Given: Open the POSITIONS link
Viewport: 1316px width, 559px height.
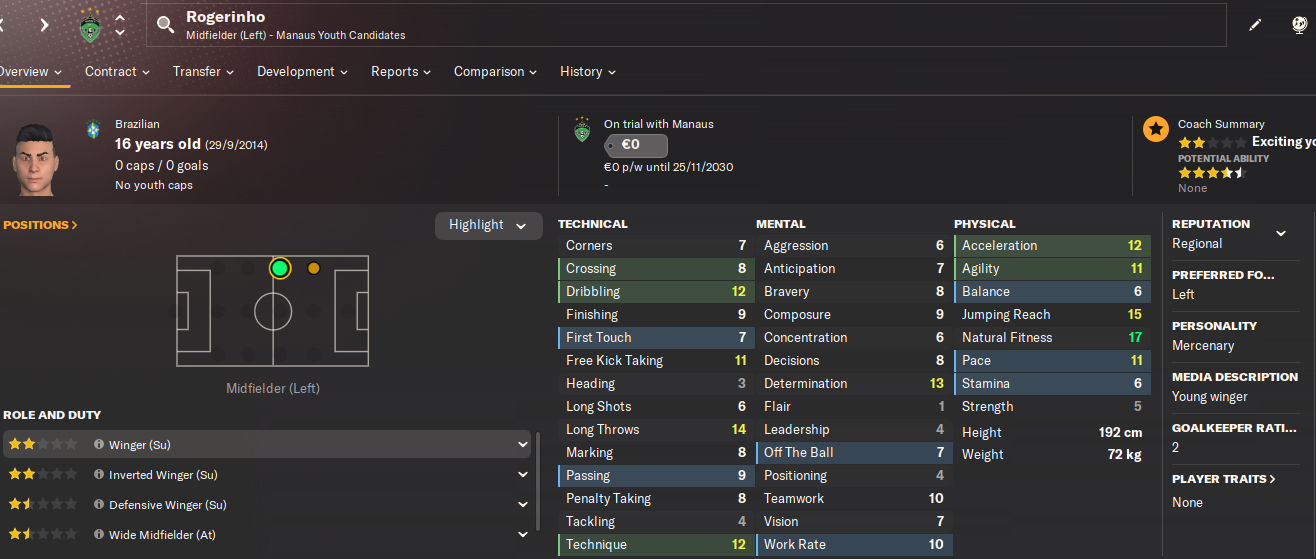Looking at the screenshot, I should pos(41,225).
